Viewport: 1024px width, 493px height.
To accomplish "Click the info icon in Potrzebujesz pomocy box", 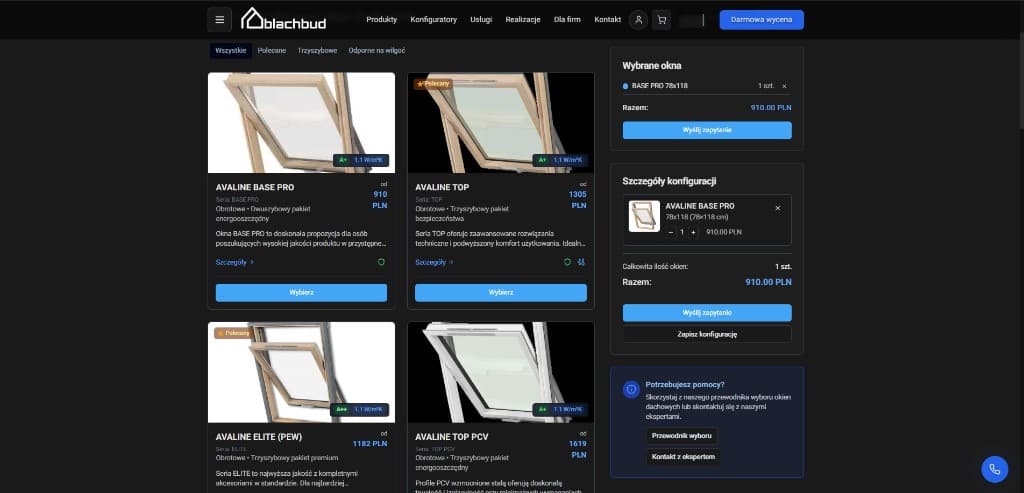I will pos(631,389).
